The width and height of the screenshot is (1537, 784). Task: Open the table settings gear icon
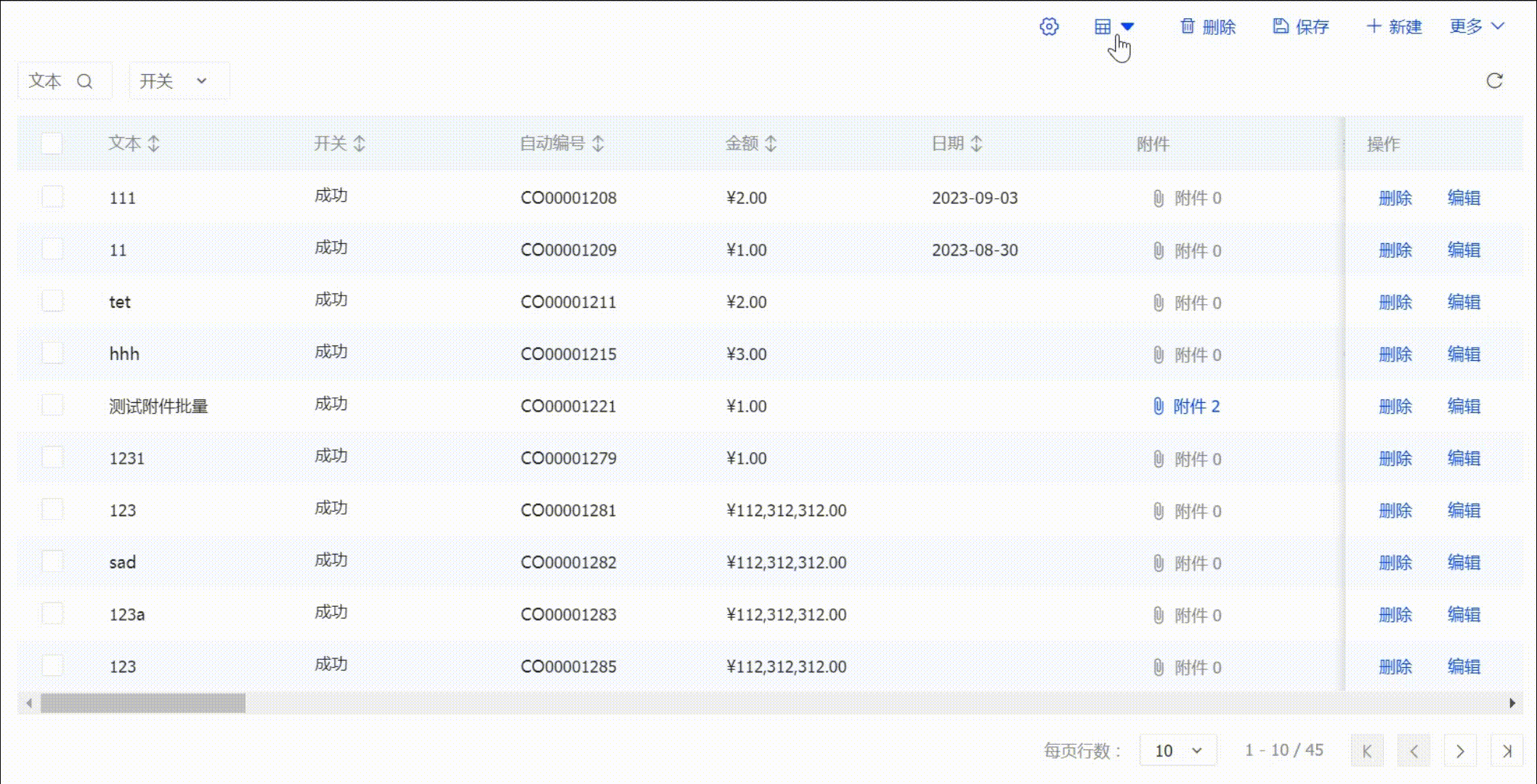click(x=1049, y=27)
